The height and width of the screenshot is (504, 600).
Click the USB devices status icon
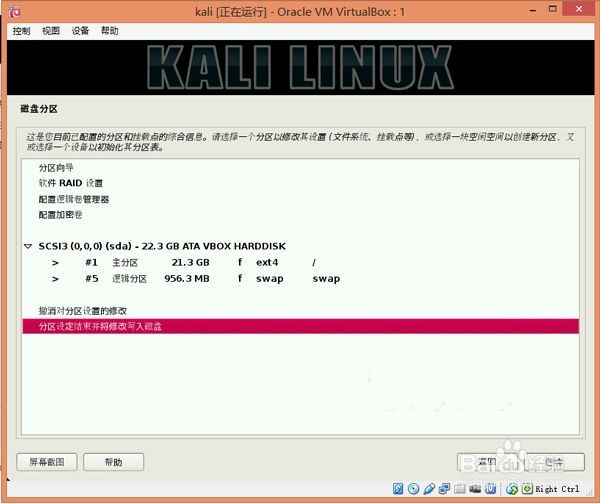(429, 489)
